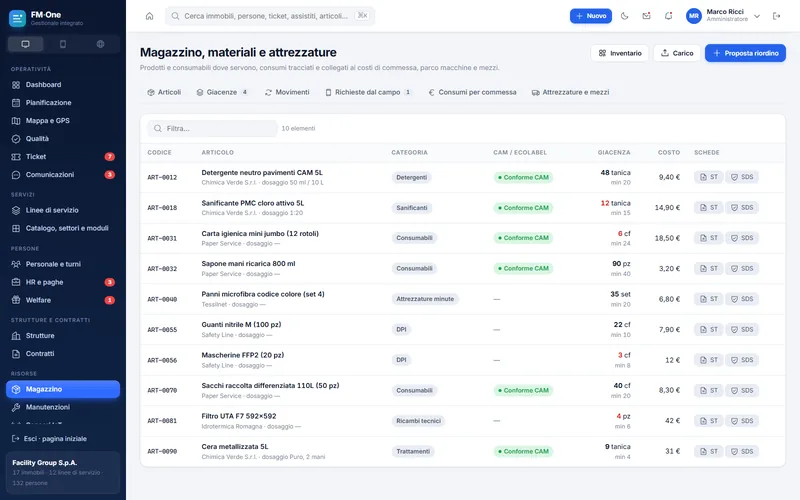Screen dimensions: 800x500
Task: Open ST sheet for Sacchi raccolta differenziata
Action: pyautogui.click(x=709, y=390)
